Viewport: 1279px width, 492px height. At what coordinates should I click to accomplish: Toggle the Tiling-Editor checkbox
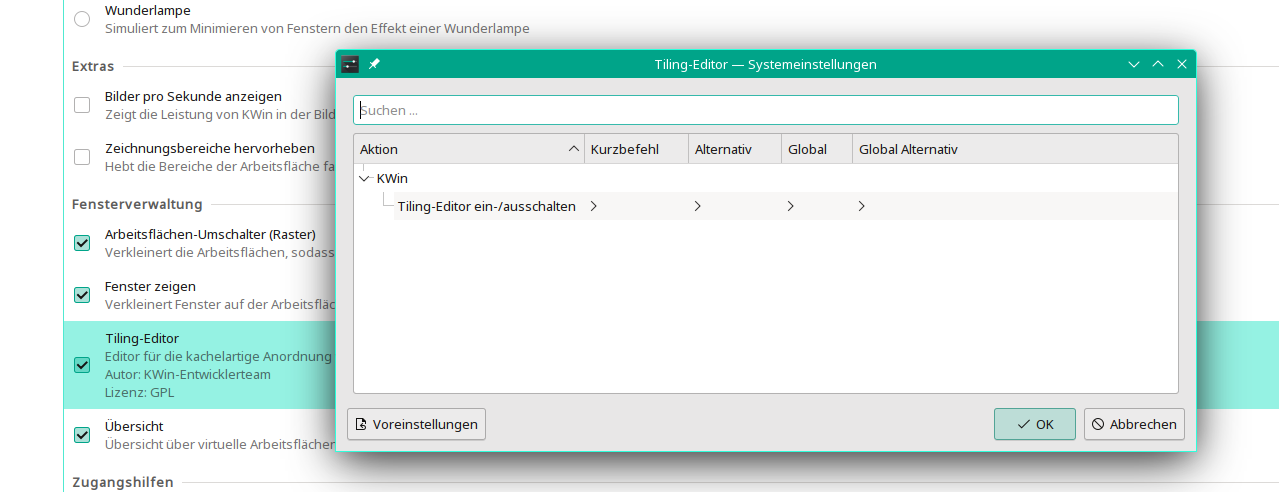(x=82, y=365)
